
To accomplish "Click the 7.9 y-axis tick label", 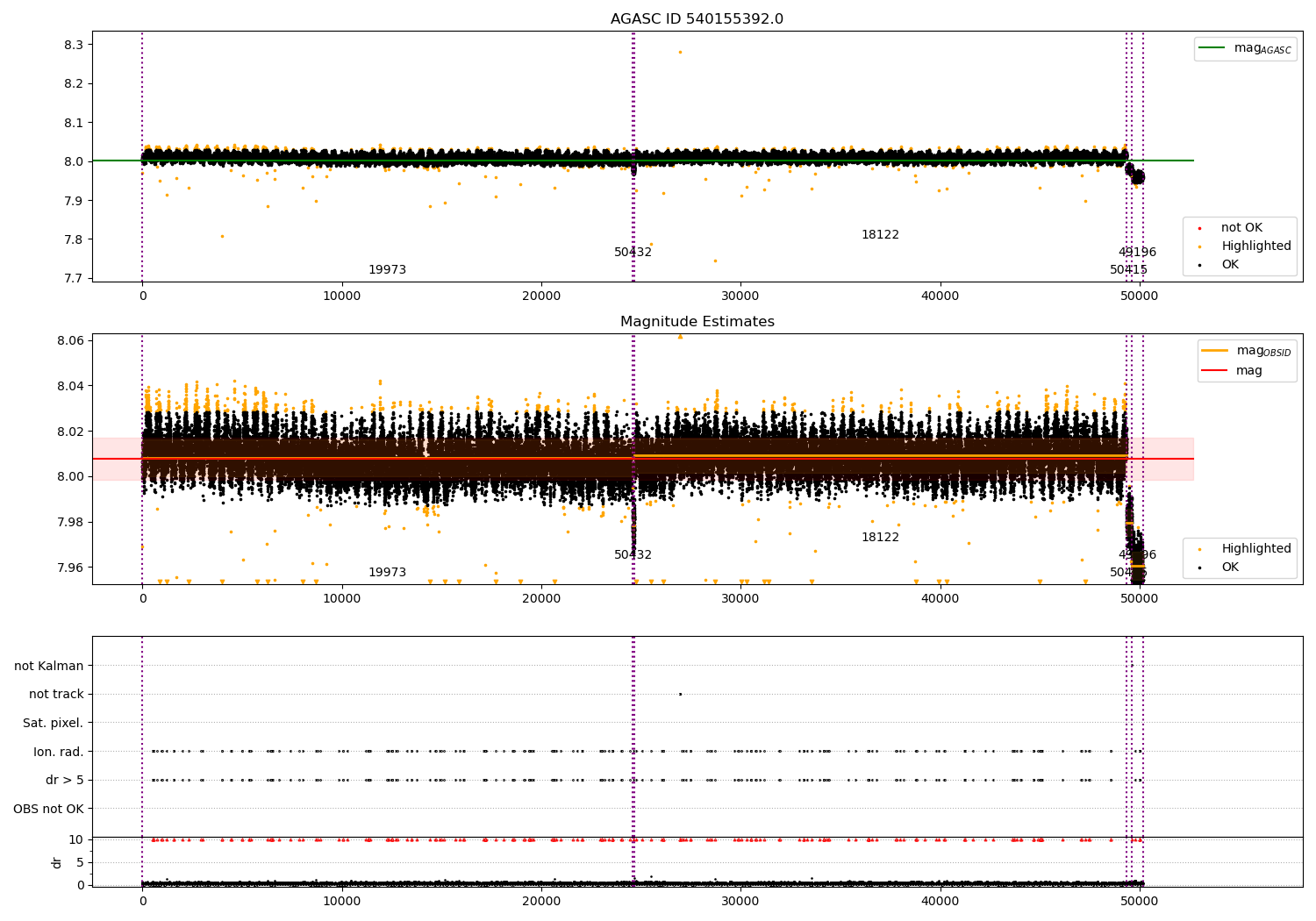I will click(74, 201).
